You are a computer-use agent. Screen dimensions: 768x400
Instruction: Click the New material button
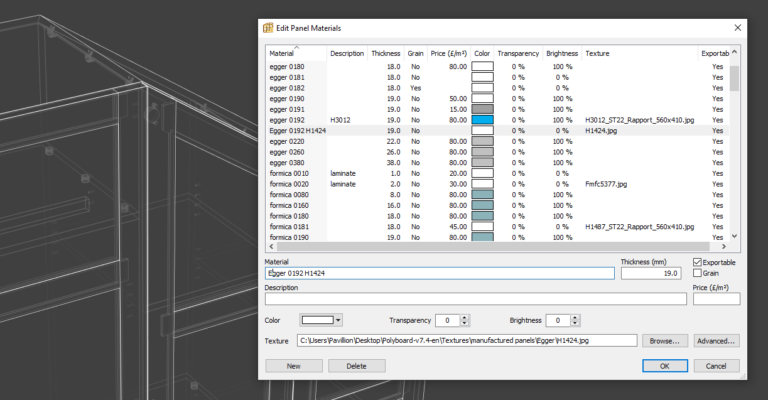click(x=294, y=366)
